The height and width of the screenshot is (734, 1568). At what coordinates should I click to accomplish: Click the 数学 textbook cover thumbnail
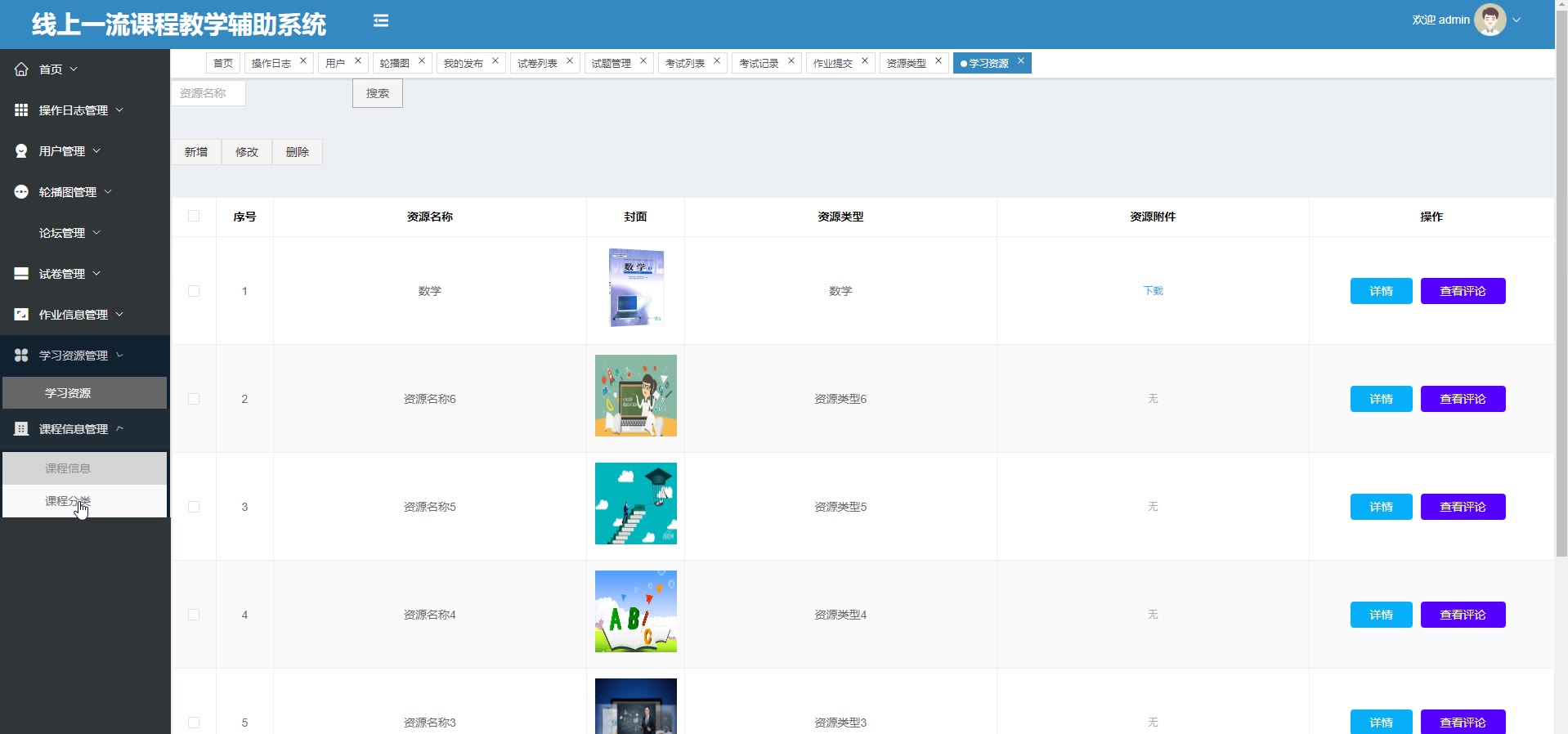point(636,288)
